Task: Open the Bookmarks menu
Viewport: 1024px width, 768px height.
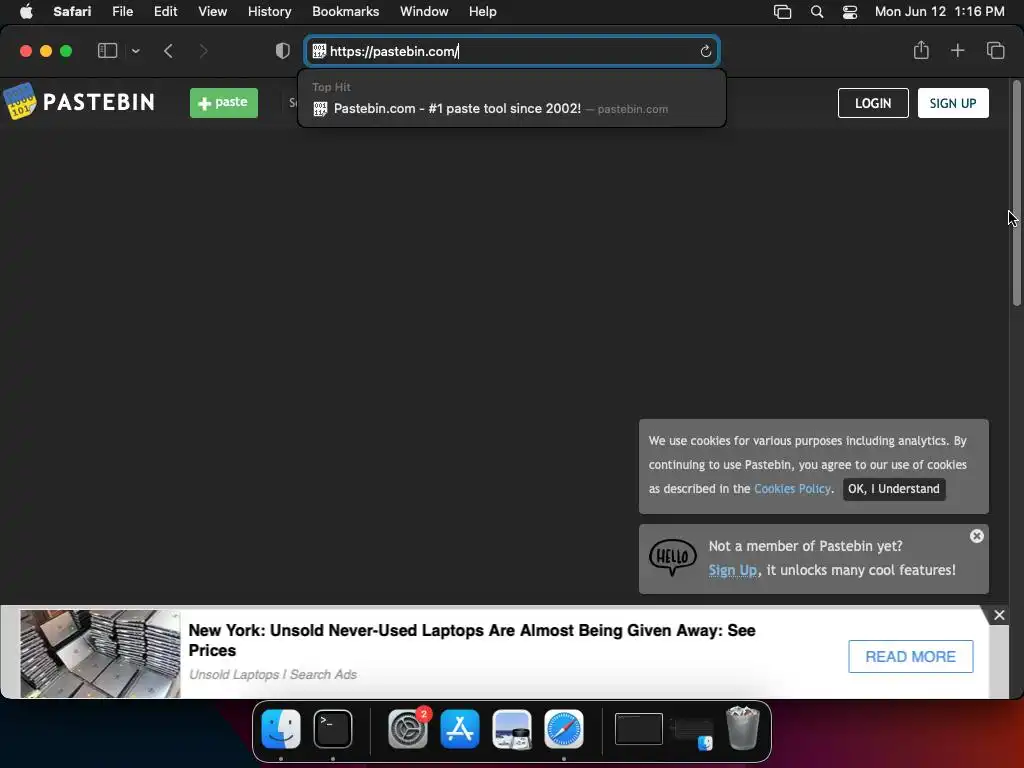Action: pyautogui.click(x=345, y=11)
